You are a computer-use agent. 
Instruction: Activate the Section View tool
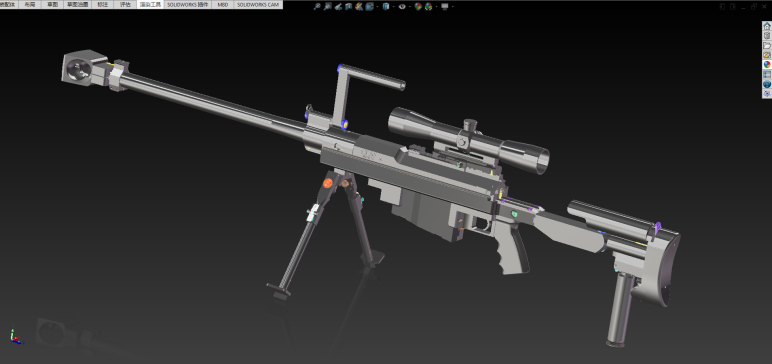pyautogui.click(x=349, y=6)
